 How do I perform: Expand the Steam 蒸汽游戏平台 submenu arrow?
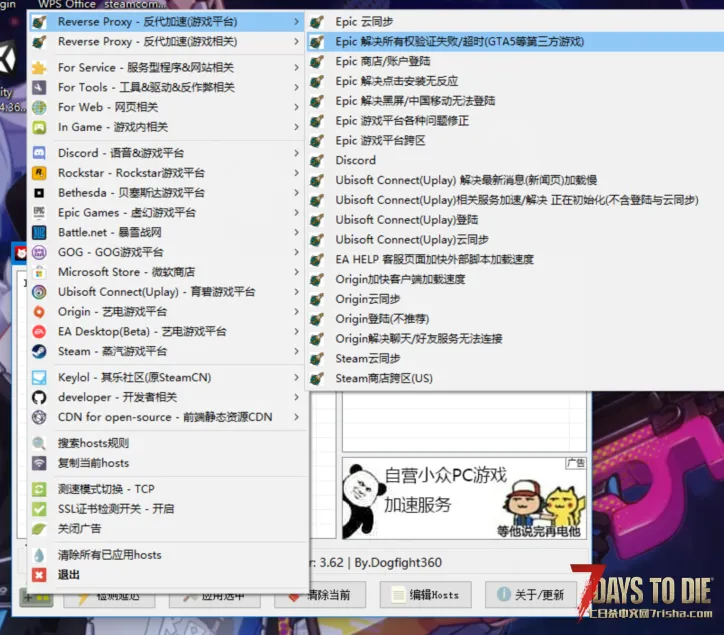[x=296, y=351]
